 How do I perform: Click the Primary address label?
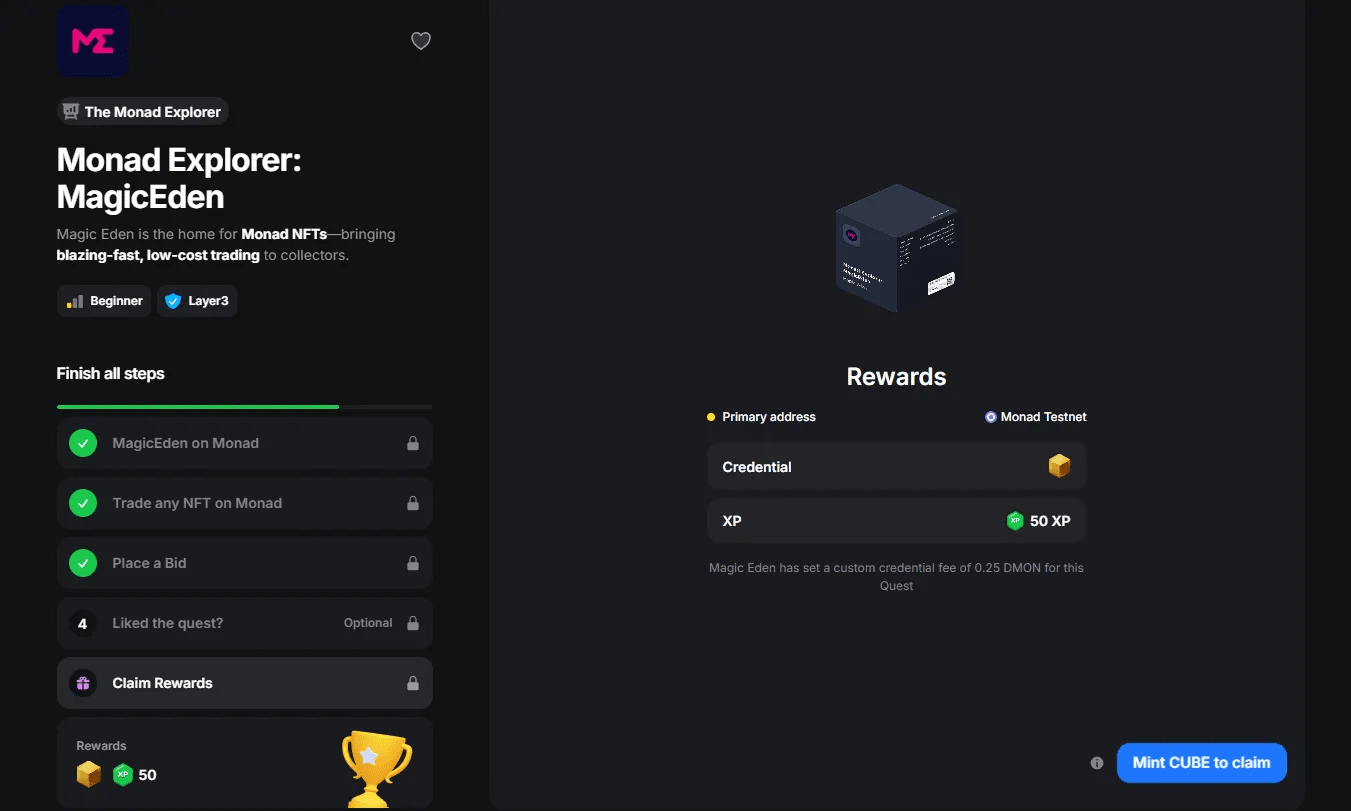click(x=769, y=417)
